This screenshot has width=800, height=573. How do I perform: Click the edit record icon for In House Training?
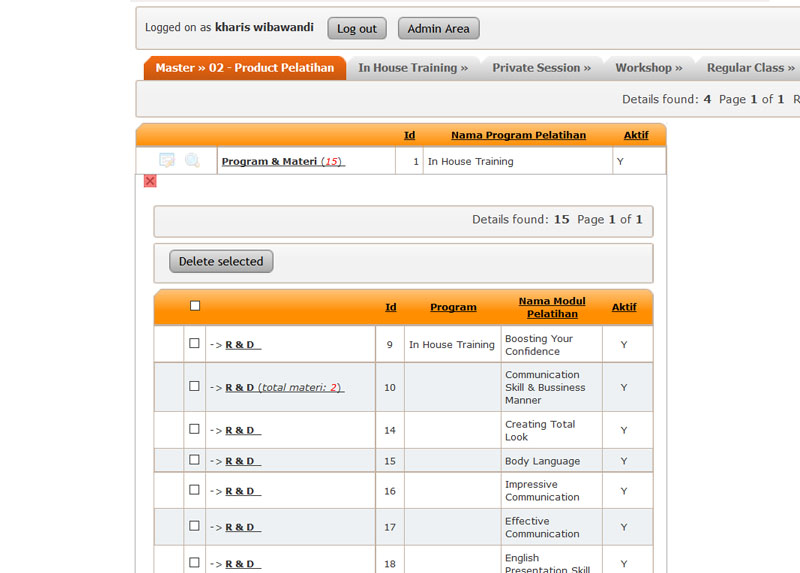tap(167, 161)
